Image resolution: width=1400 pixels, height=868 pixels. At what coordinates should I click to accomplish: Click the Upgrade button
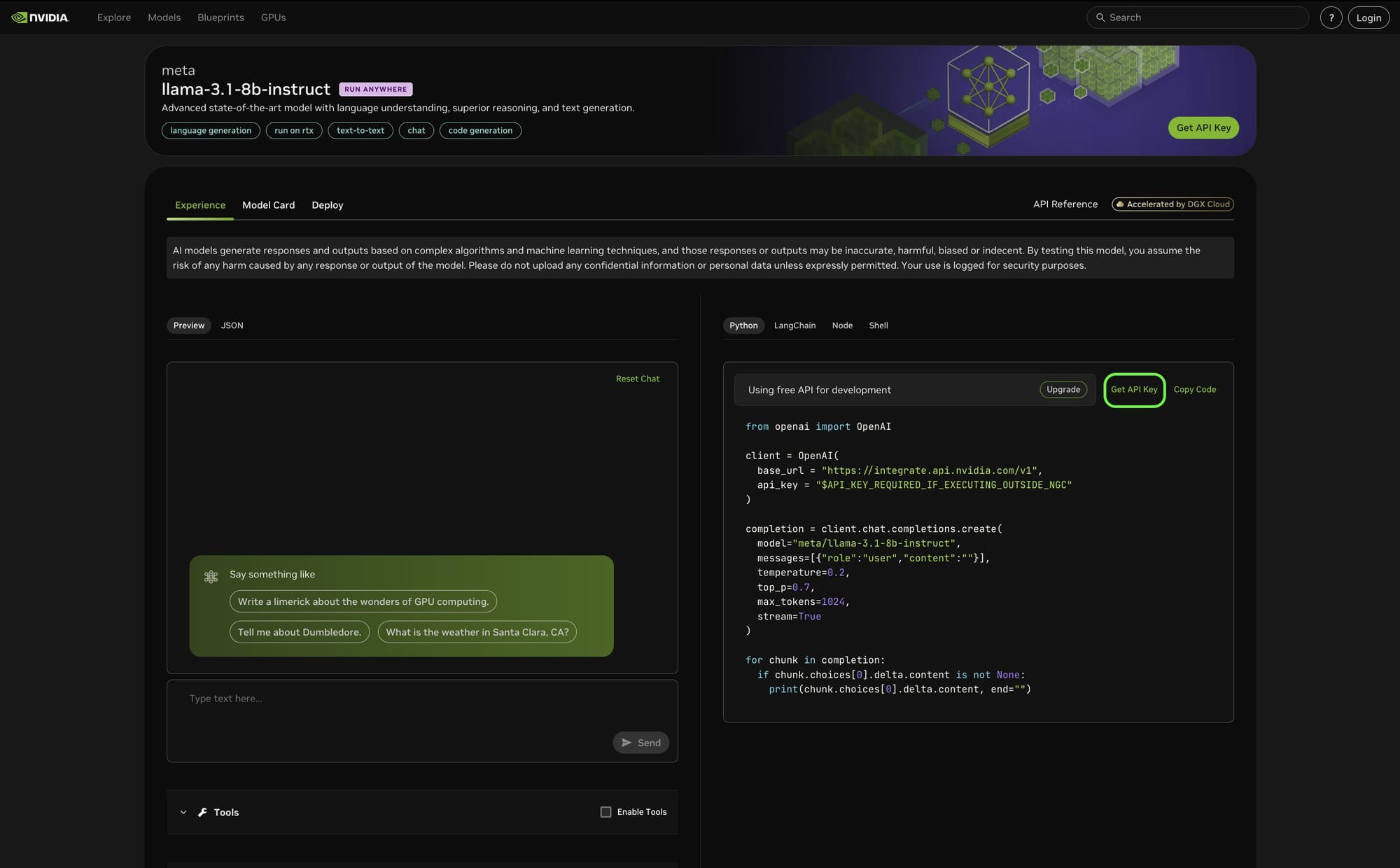[x=1063, y=390]
